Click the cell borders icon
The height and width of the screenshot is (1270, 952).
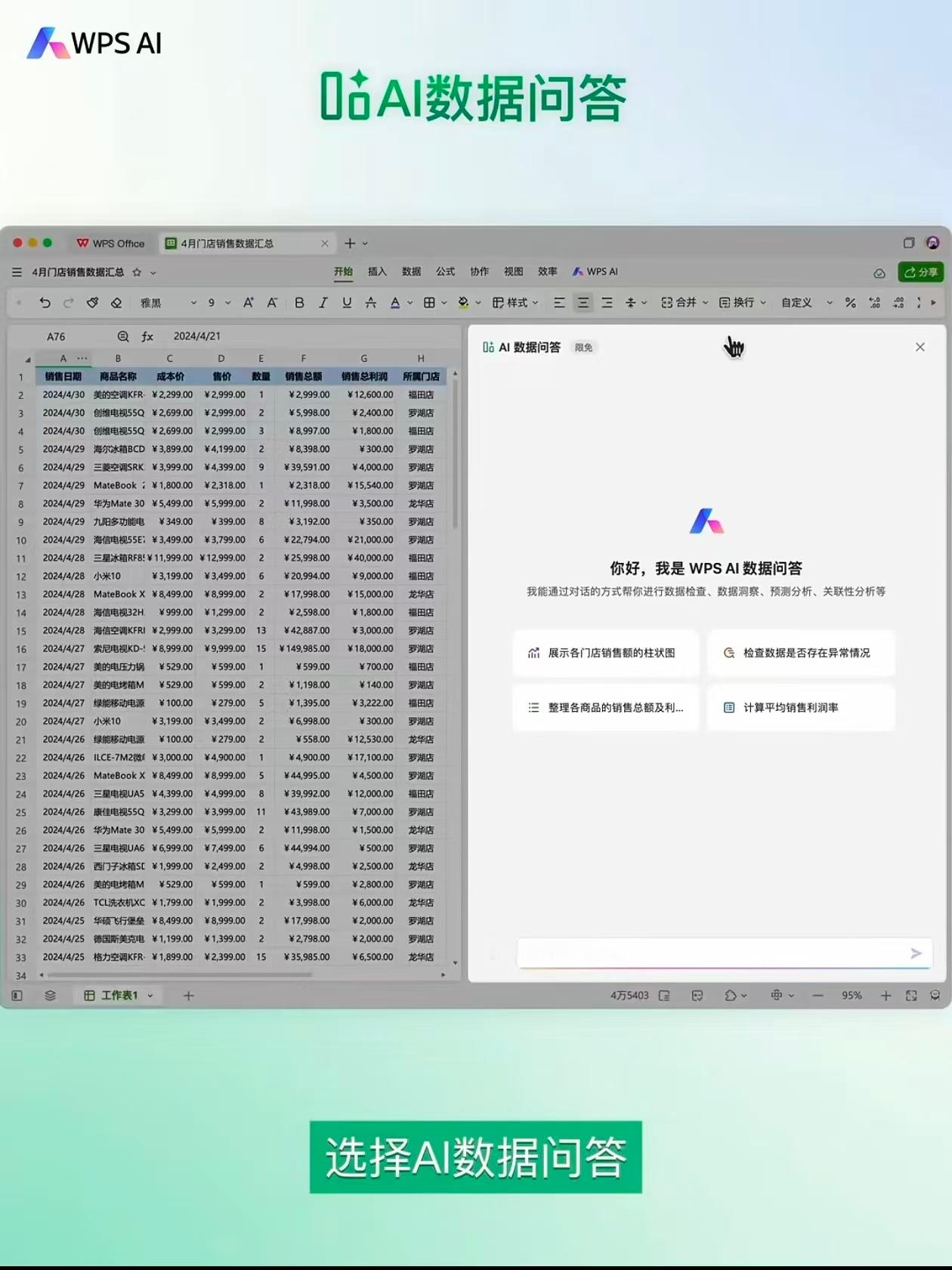pyautogui.click(x=429, y=303)
